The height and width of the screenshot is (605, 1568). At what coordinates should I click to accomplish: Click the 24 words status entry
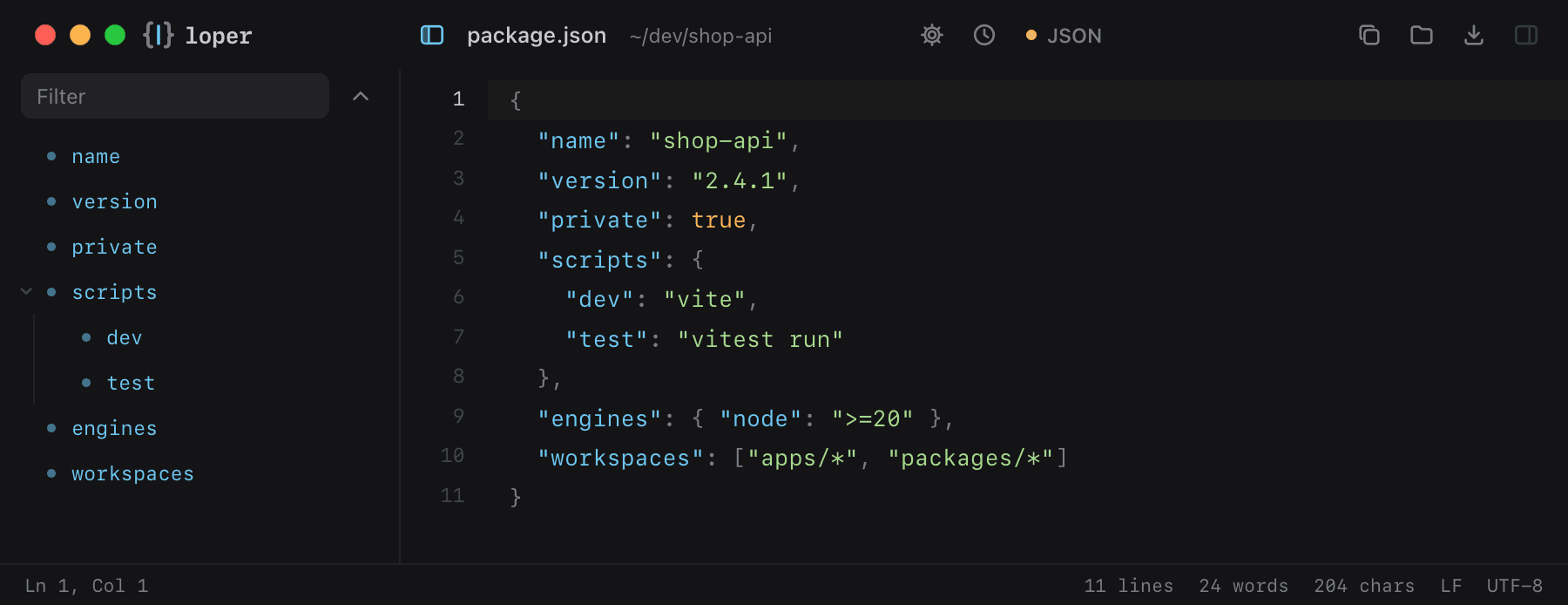(x=1243, y=586)
